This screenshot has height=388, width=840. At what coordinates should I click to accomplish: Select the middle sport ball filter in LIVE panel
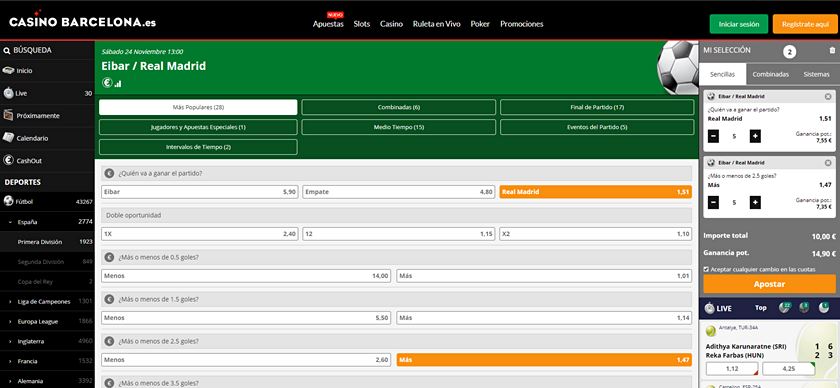(804, 308)
